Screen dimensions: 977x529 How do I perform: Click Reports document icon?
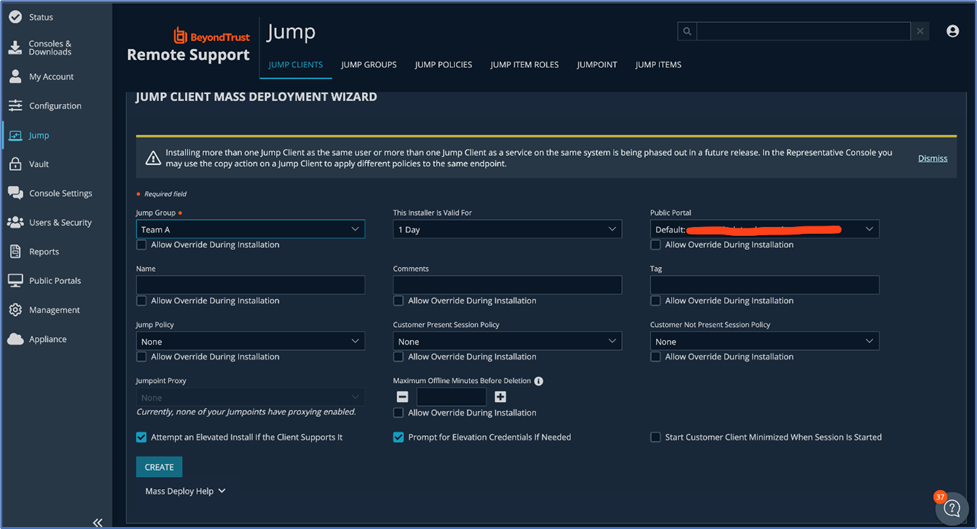[15, 251]
